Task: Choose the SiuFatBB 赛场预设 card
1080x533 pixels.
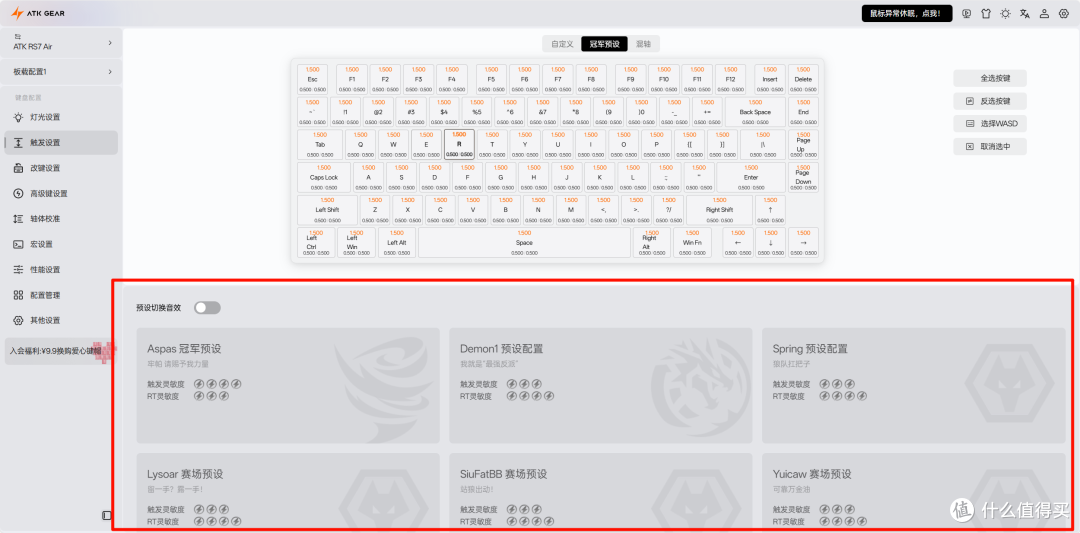Action: pos(601,492)
